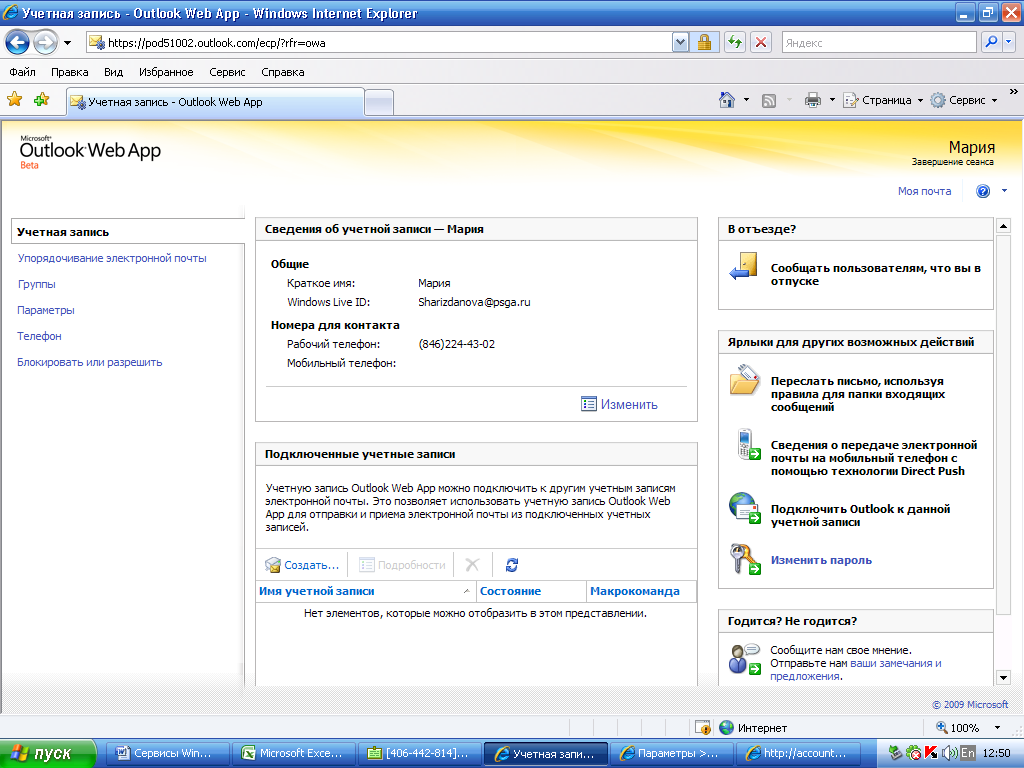Click Изменить to edit account info

[x=619, y=404]
